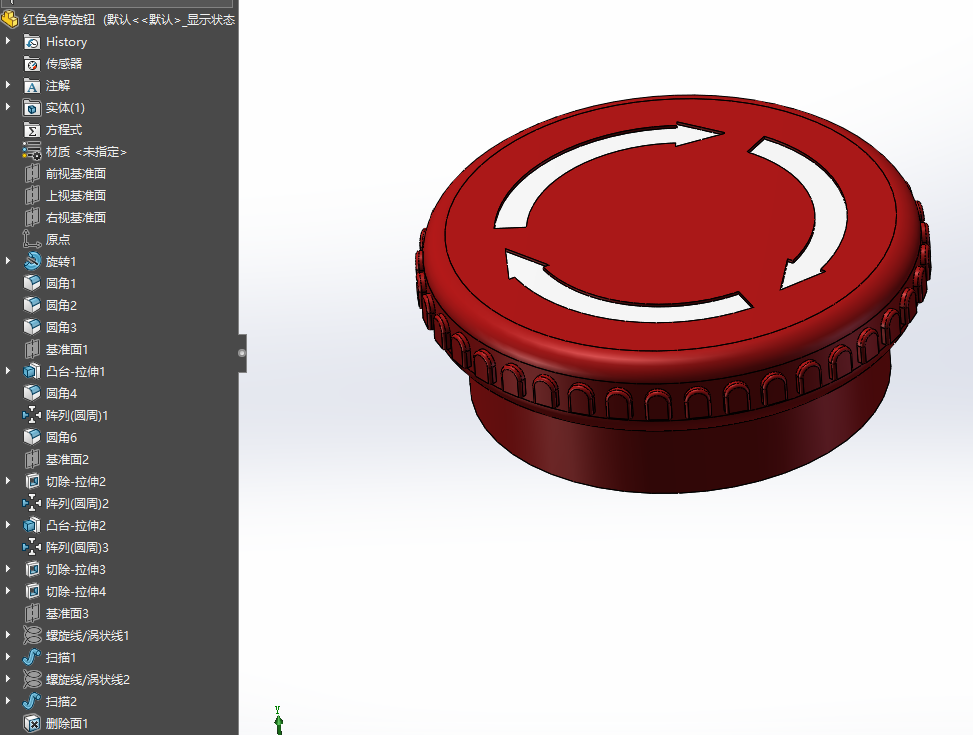Select the 前视基准面 plane icon

click(x=32, y=174)
